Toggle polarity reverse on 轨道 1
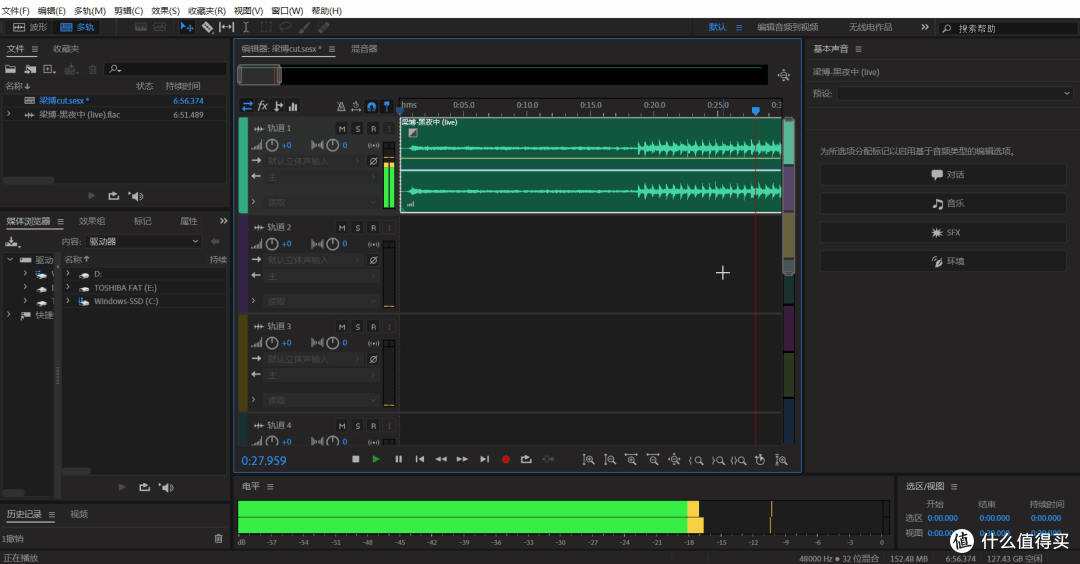Viewport: 1080px width, 564px height. pos(373,161)
